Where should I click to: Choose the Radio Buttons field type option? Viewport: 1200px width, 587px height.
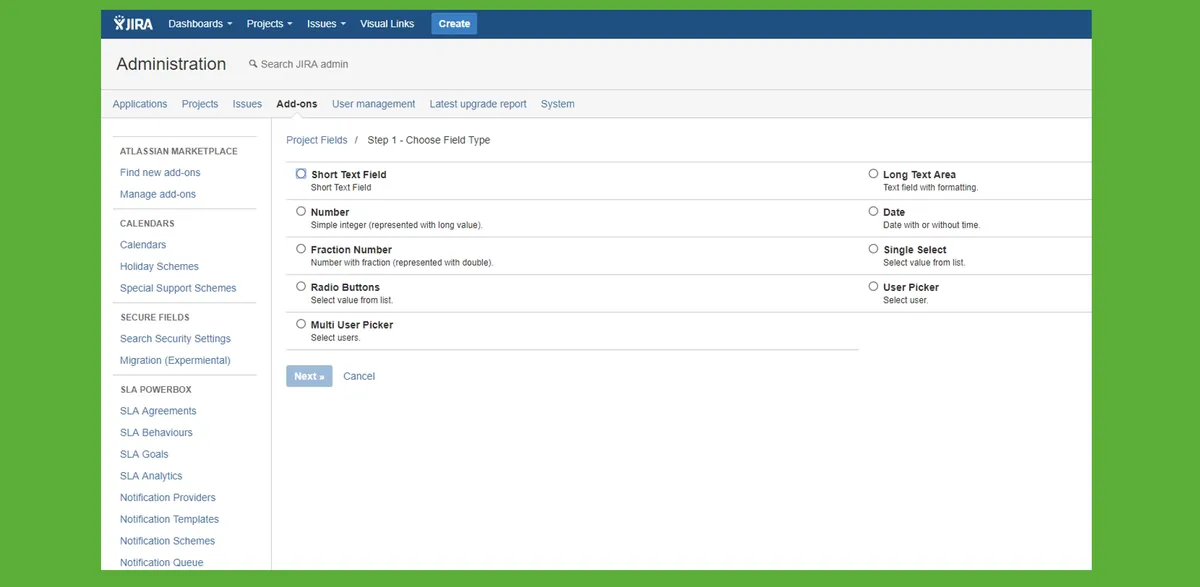tap(301, 286)
